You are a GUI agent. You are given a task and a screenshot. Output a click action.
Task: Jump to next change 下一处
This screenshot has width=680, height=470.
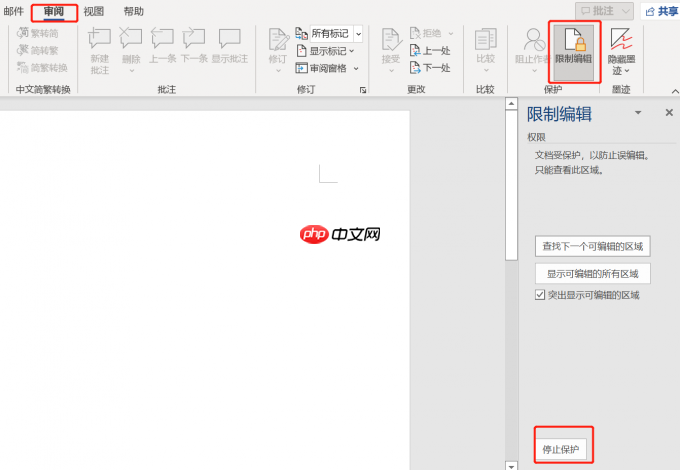pyautogui.click(x=430, y=68)
